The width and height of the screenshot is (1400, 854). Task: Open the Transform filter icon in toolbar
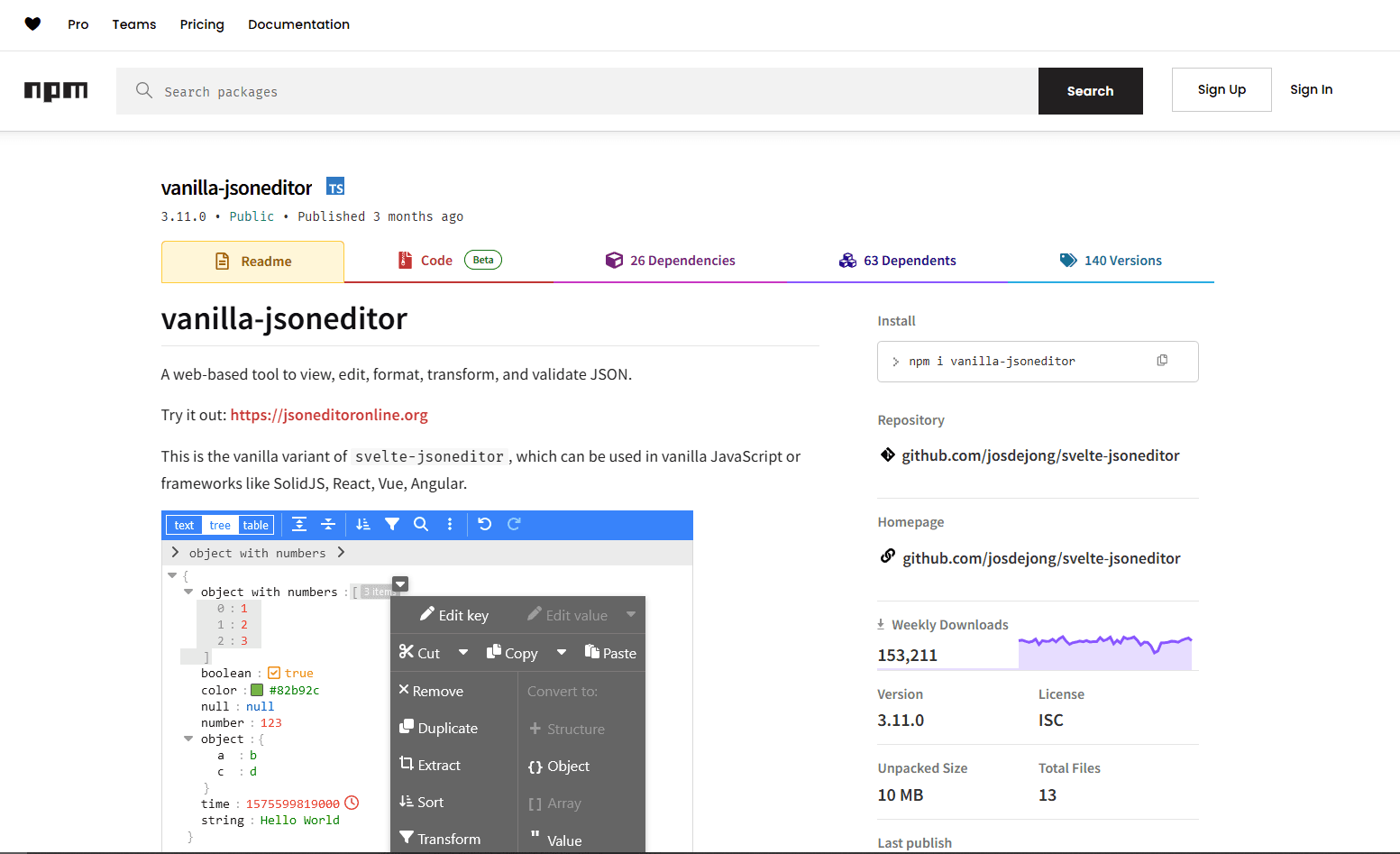coord(392,524)
